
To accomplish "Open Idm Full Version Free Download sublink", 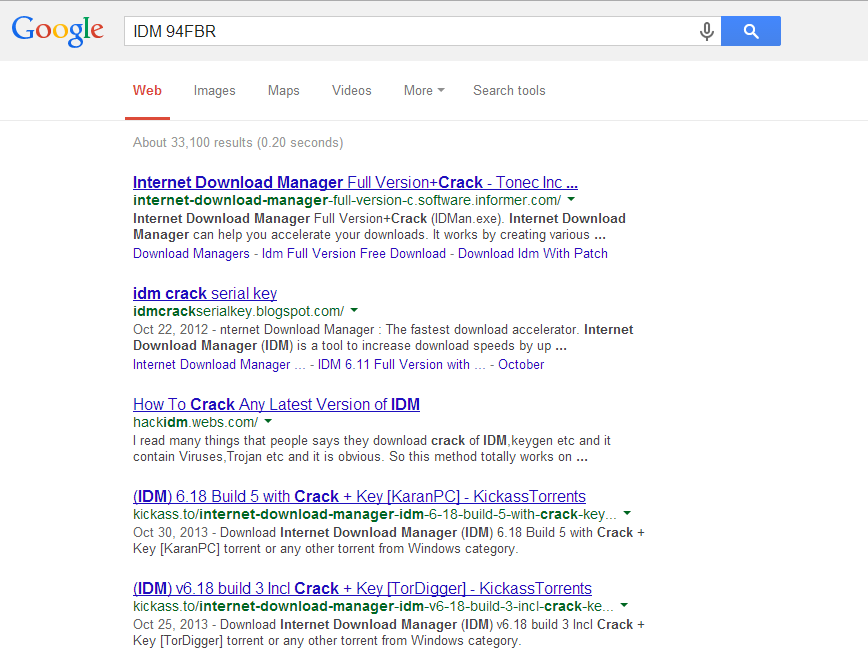I will [354, 254].
